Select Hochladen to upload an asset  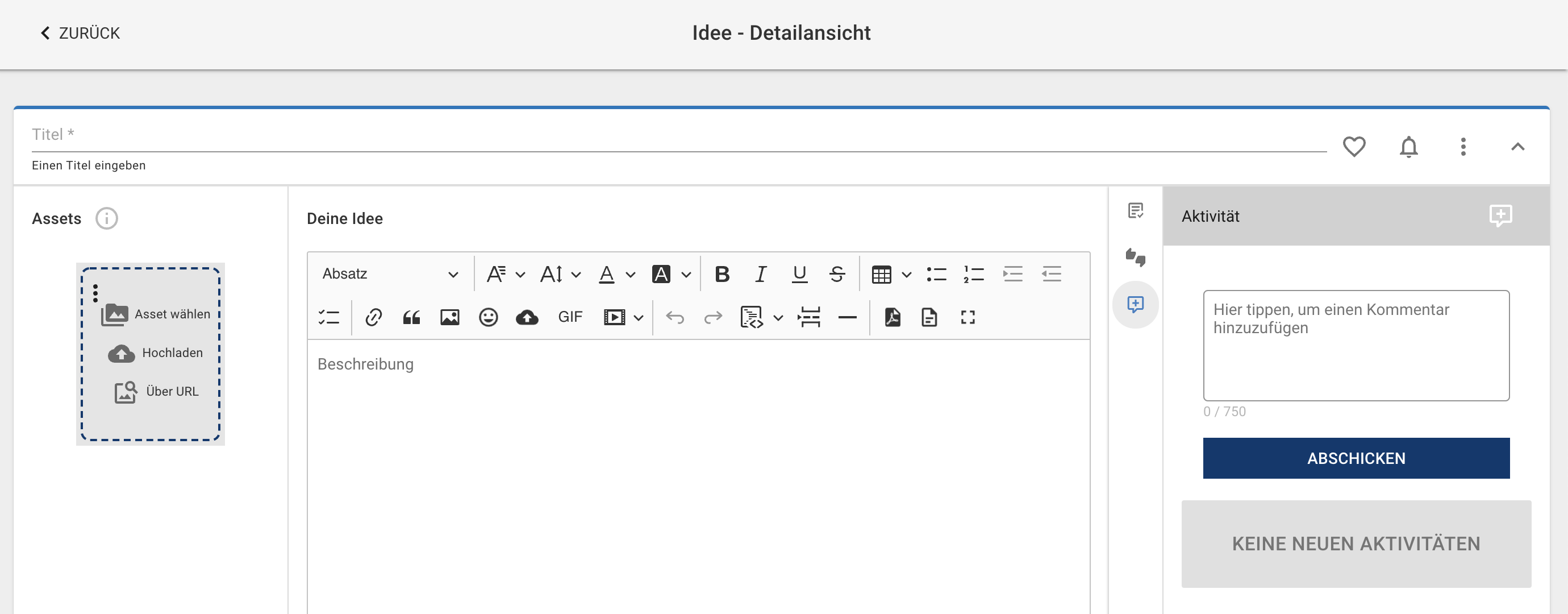156,352
